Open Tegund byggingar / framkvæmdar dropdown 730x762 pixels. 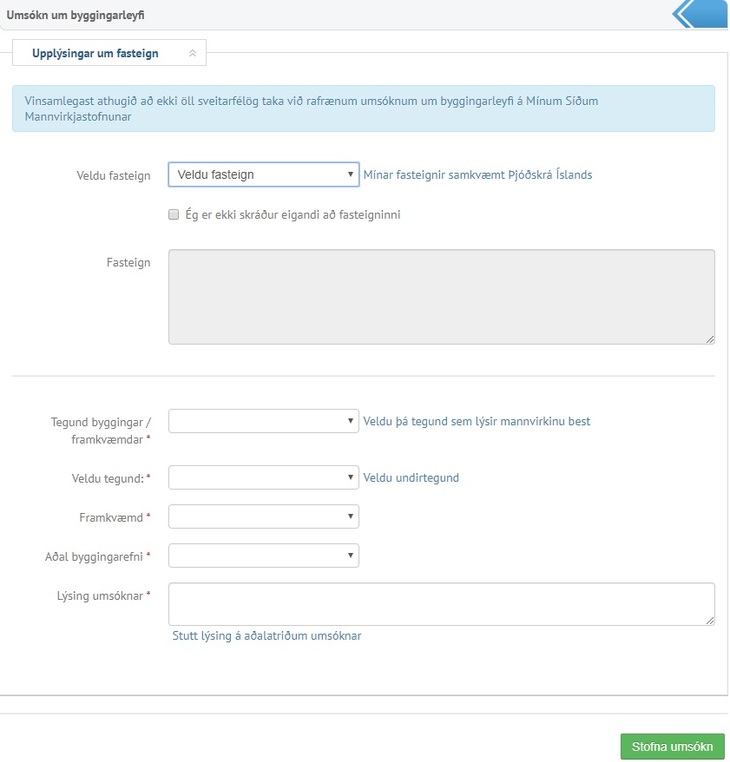pyautogui.click(x=263, y=421)
